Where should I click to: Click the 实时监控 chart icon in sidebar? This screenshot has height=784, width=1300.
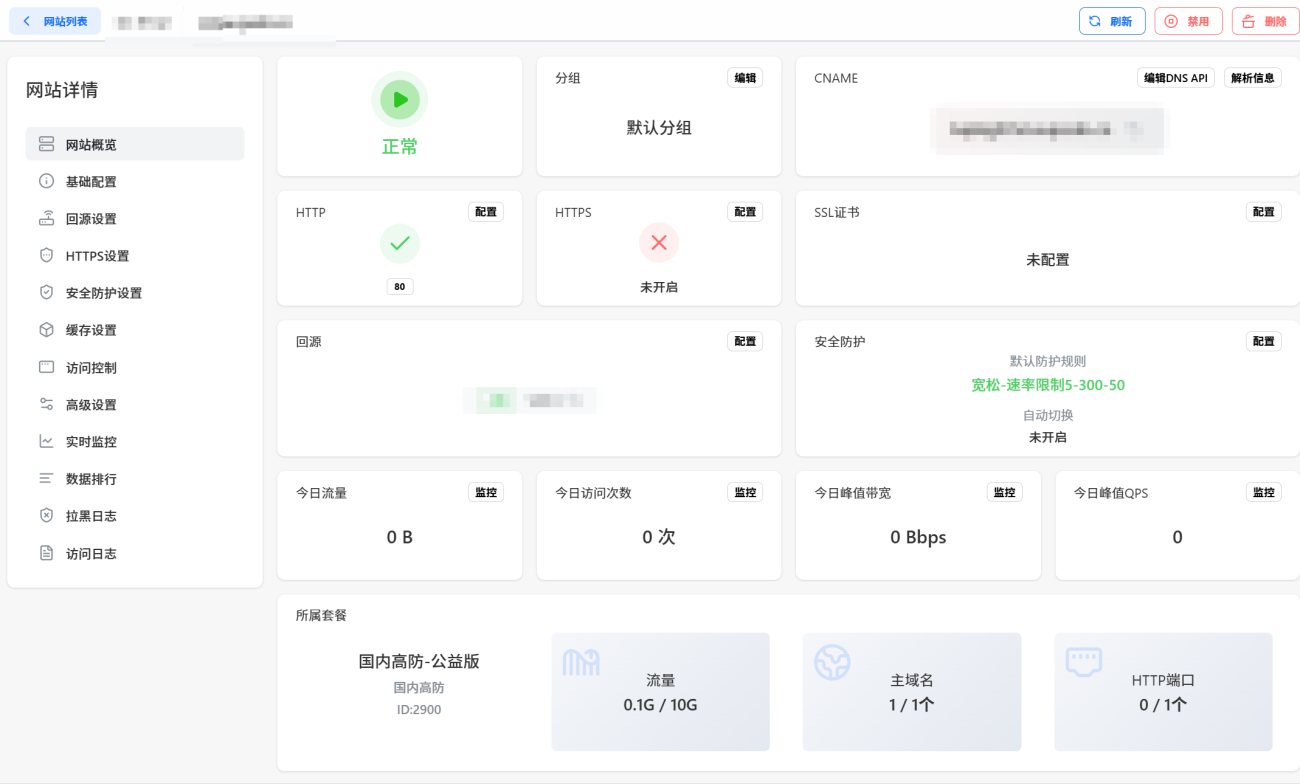[46, 442]
